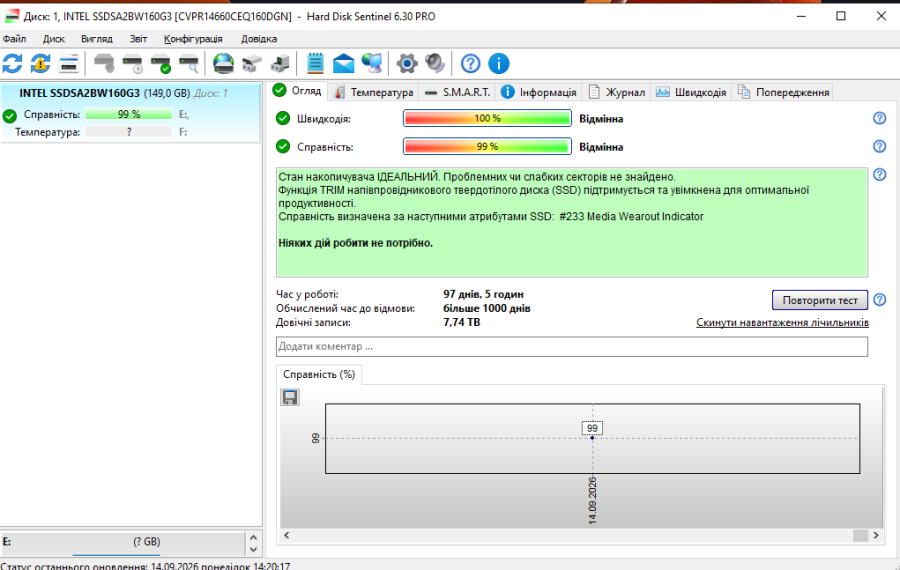Click the speaker sound icon
Viewport: 900px width, 570px height.
click(435, 63)
